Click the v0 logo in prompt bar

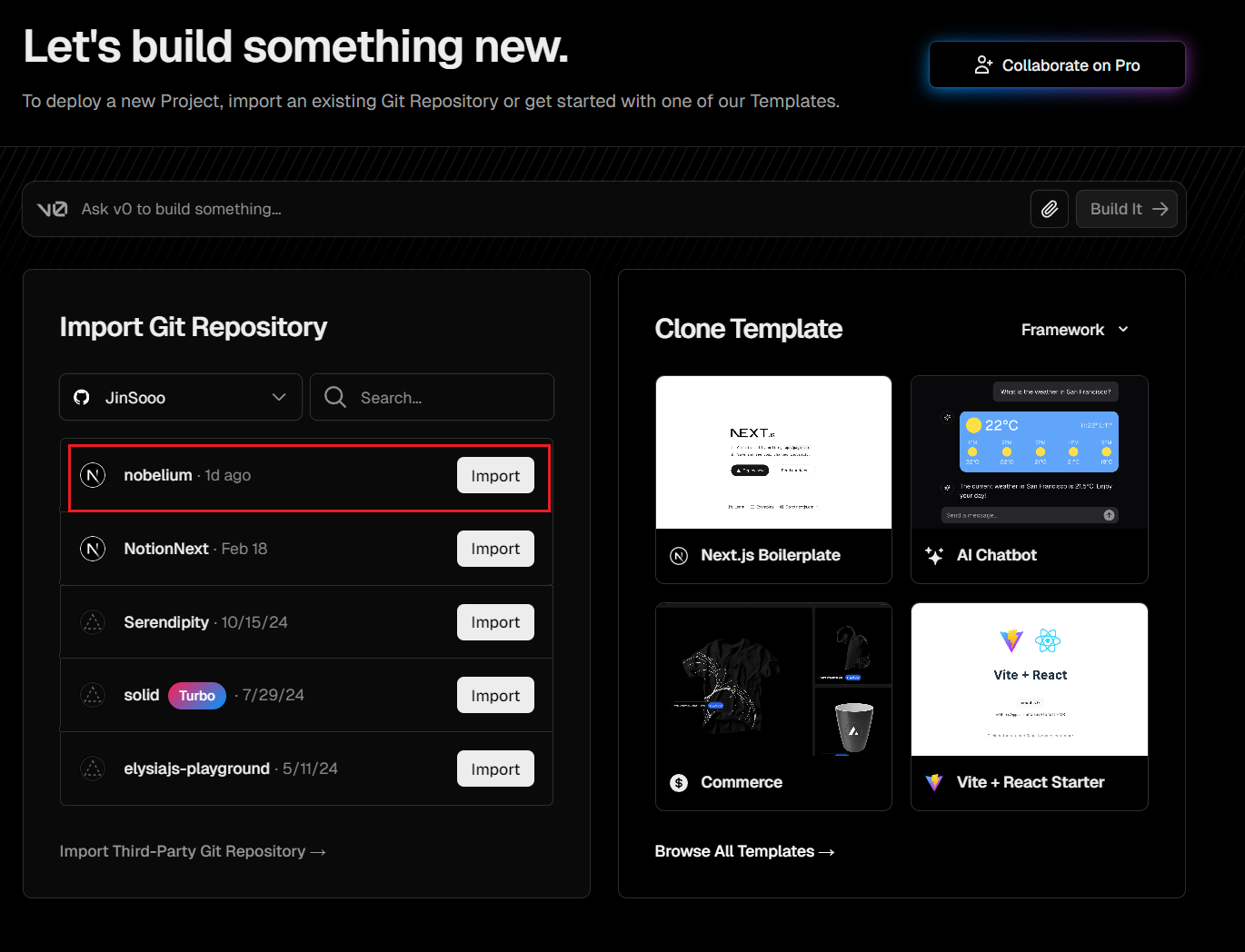click(52, 209)
